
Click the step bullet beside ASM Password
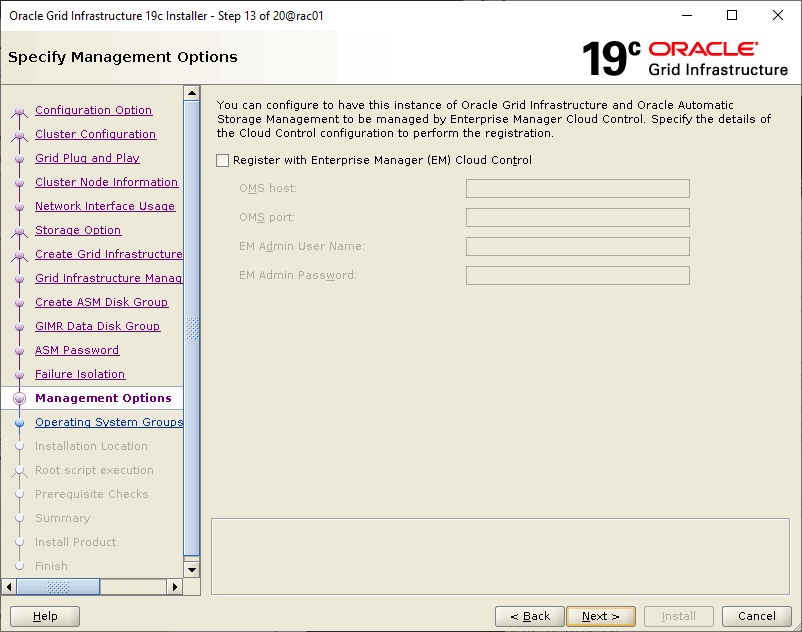point(19,351)
